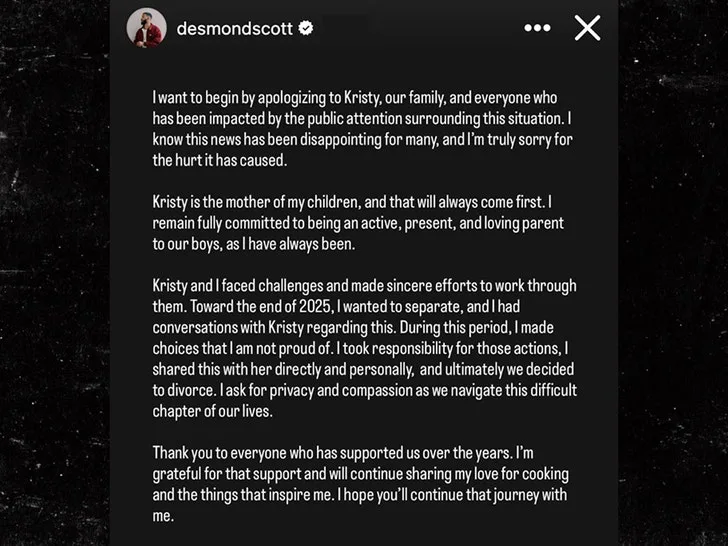Click the desmondscott username link
The width and height of the screenshot is (728, 546).
(x=234, y=29)
